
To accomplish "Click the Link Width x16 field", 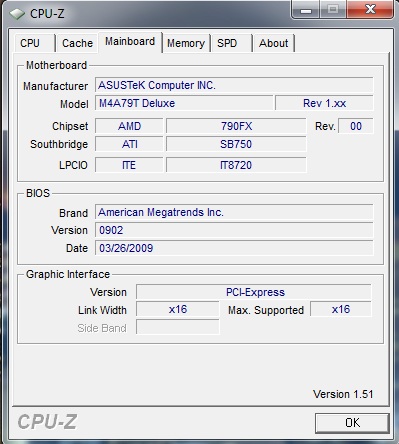I will click(x=178, y=309).
